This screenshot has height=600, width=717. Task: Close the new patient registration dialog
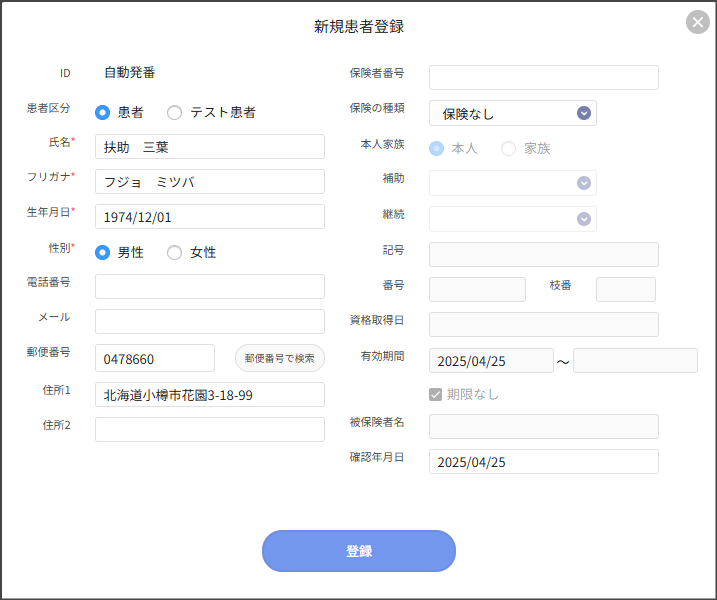point(697,22)
